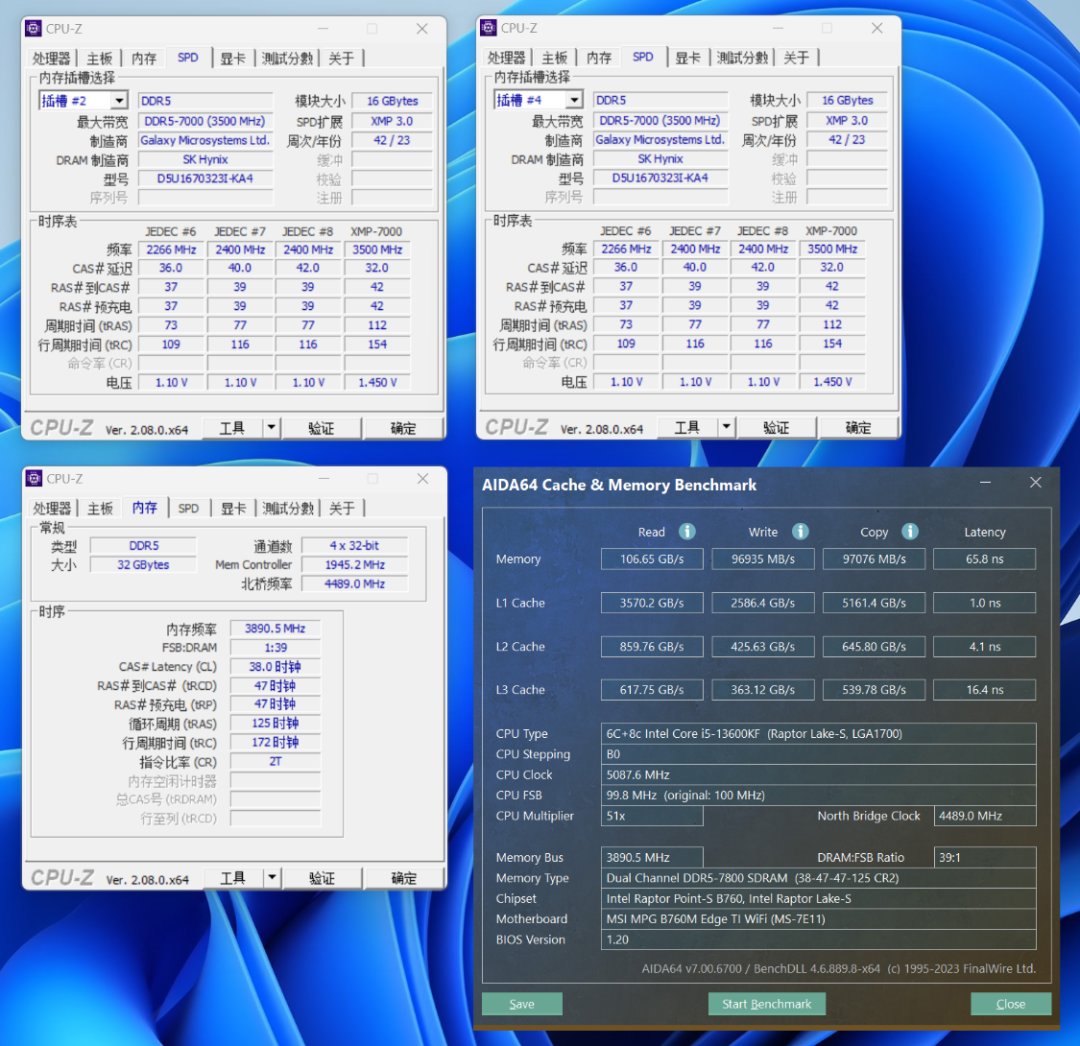Click Close button at bottom of AIDA64
This screenshot has width=1080, height=1046.
pos(1010,1004)
